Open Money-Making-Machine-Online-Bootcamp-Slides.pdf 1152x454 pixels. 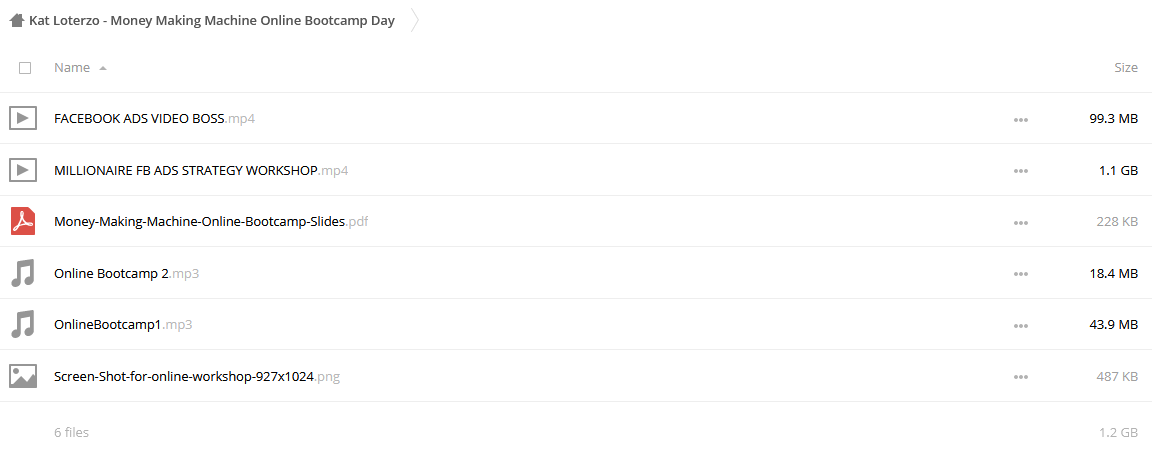[211, 221]
